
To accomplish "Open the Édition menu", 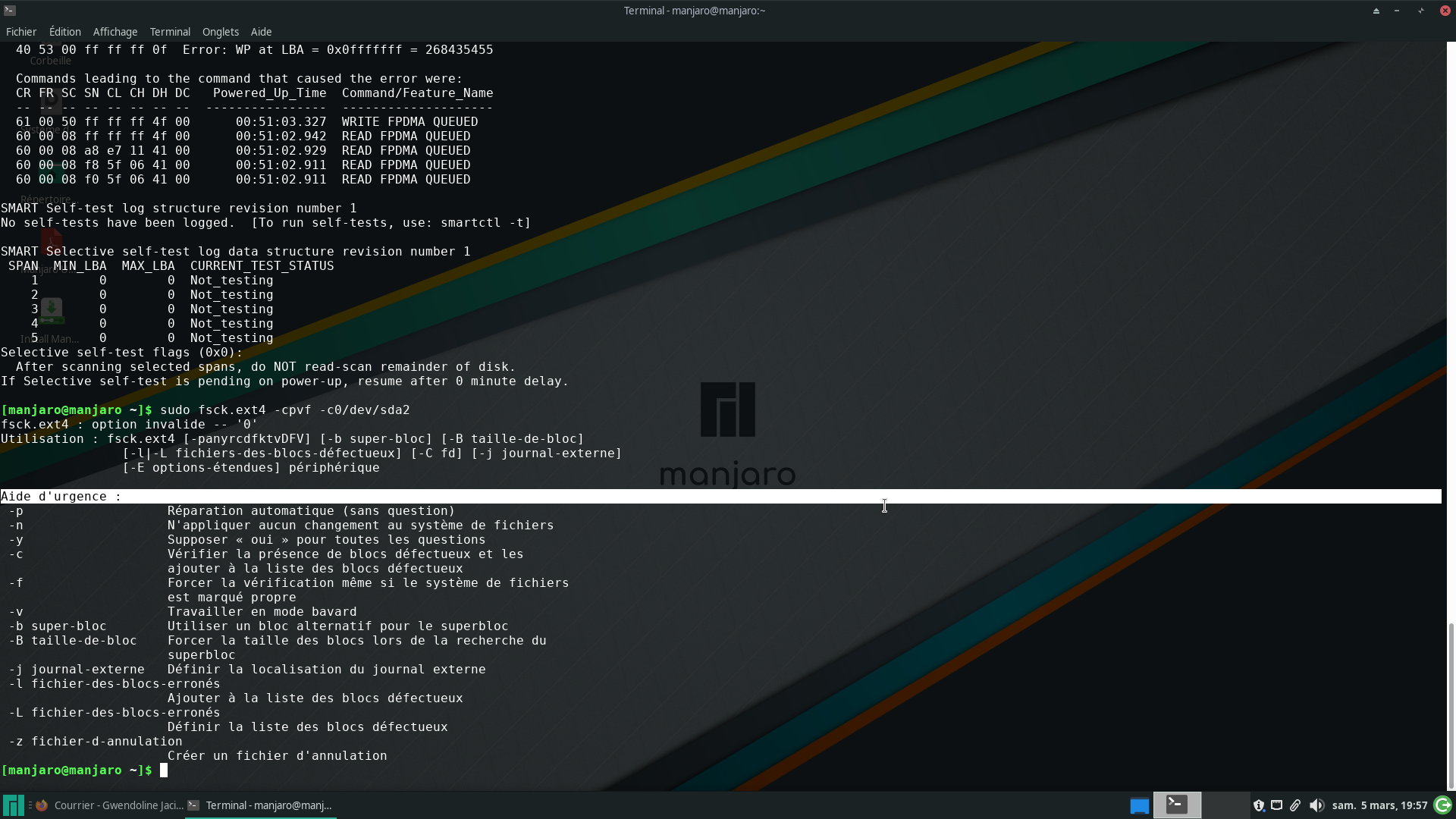I will point(65,32).
